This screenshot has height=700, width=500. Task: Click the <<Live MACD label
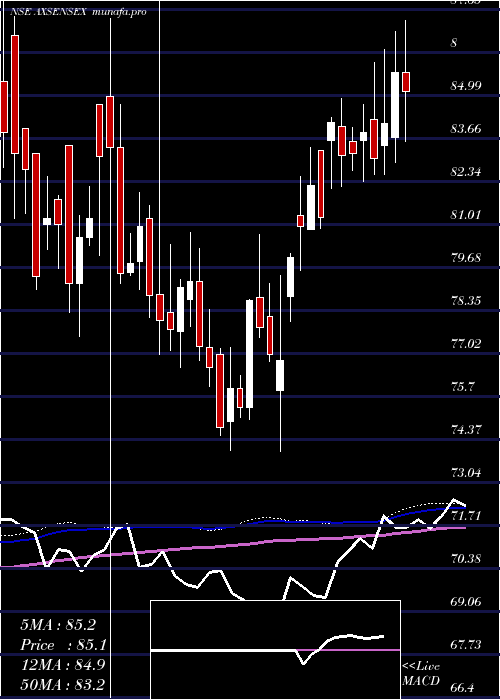click(x=421, y=674)
